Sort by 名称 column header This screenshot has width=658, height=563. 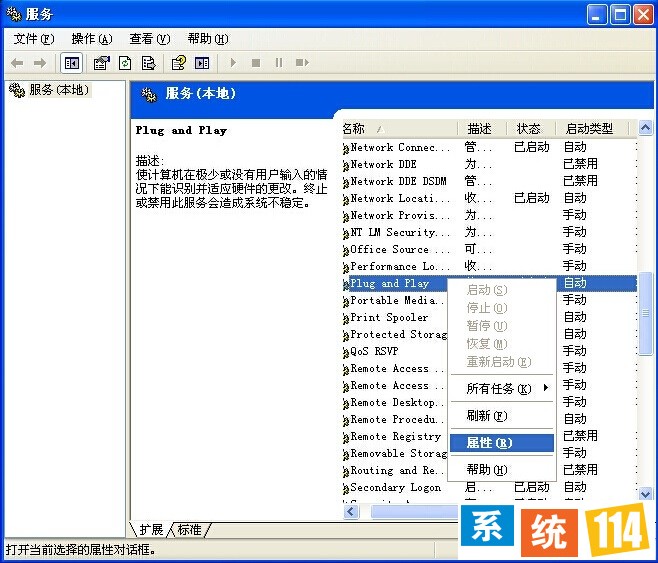[x=400, y=128]
